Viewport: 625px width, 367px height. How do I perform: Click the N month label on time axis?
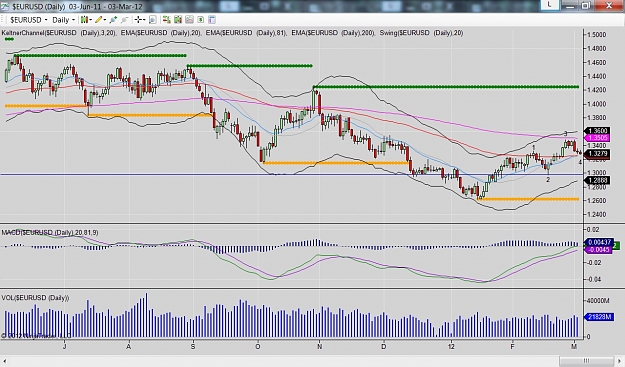tap(320, 347)
